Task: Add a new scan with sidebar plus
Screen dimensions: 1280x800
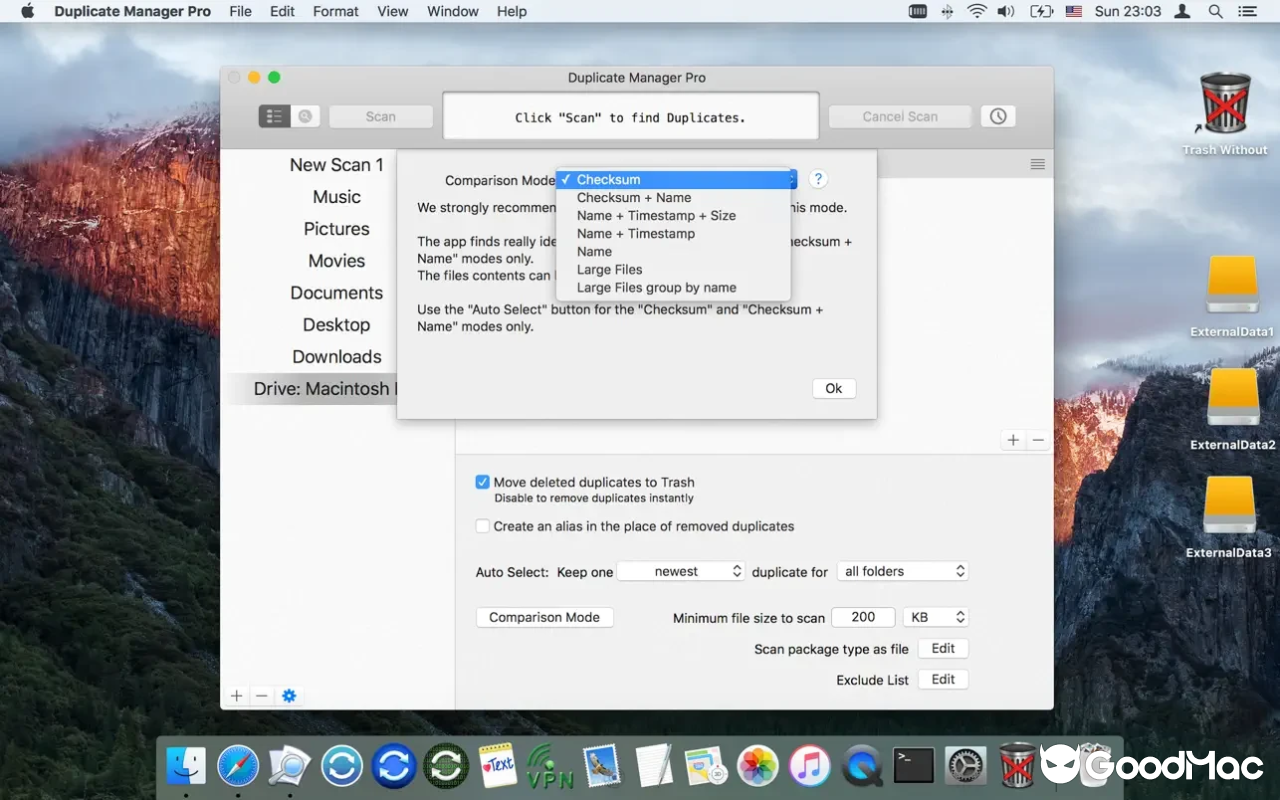Action: 237,696
